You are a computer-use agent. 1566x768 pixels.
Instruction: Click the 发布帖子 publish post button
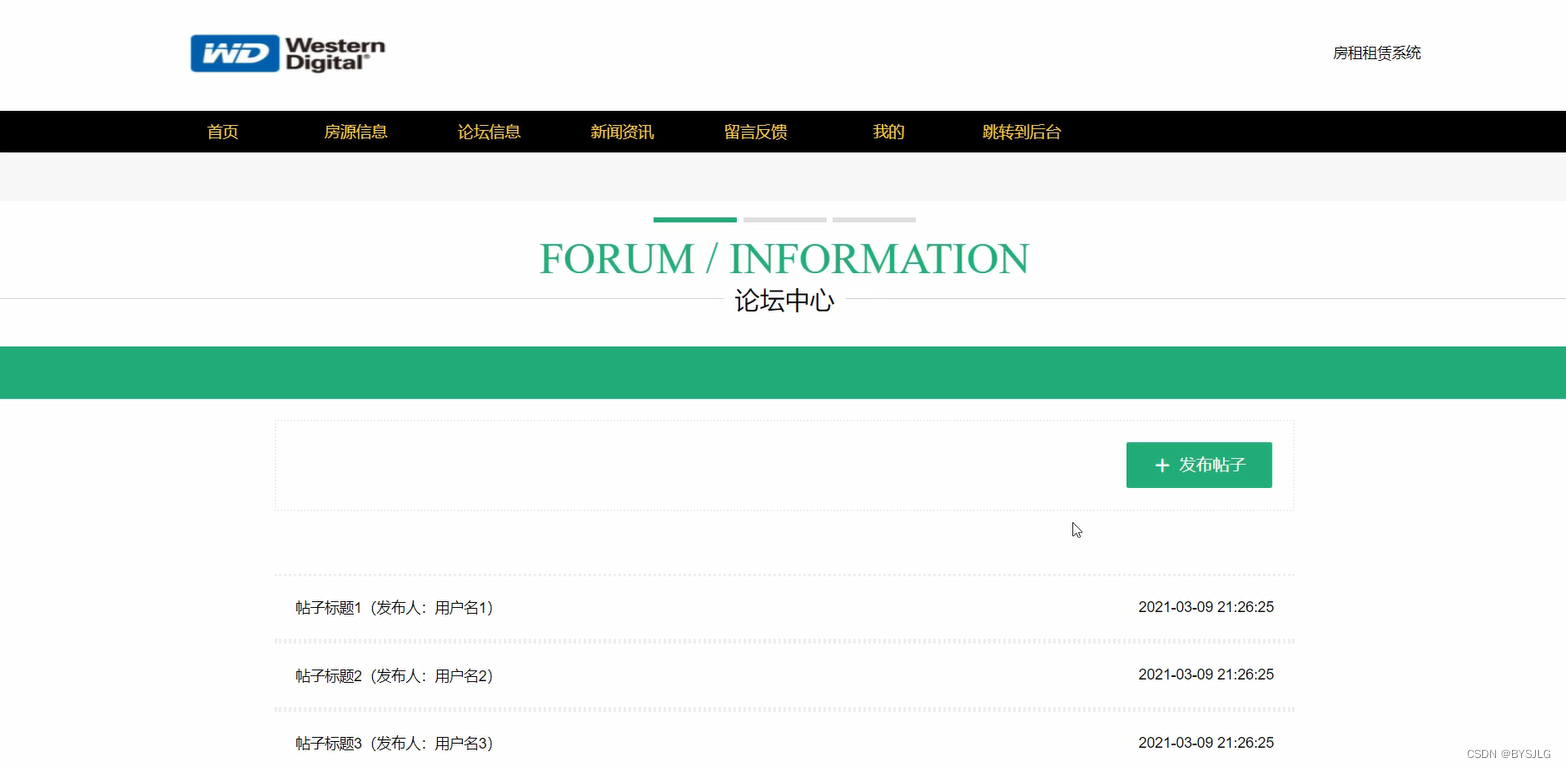1199,465
